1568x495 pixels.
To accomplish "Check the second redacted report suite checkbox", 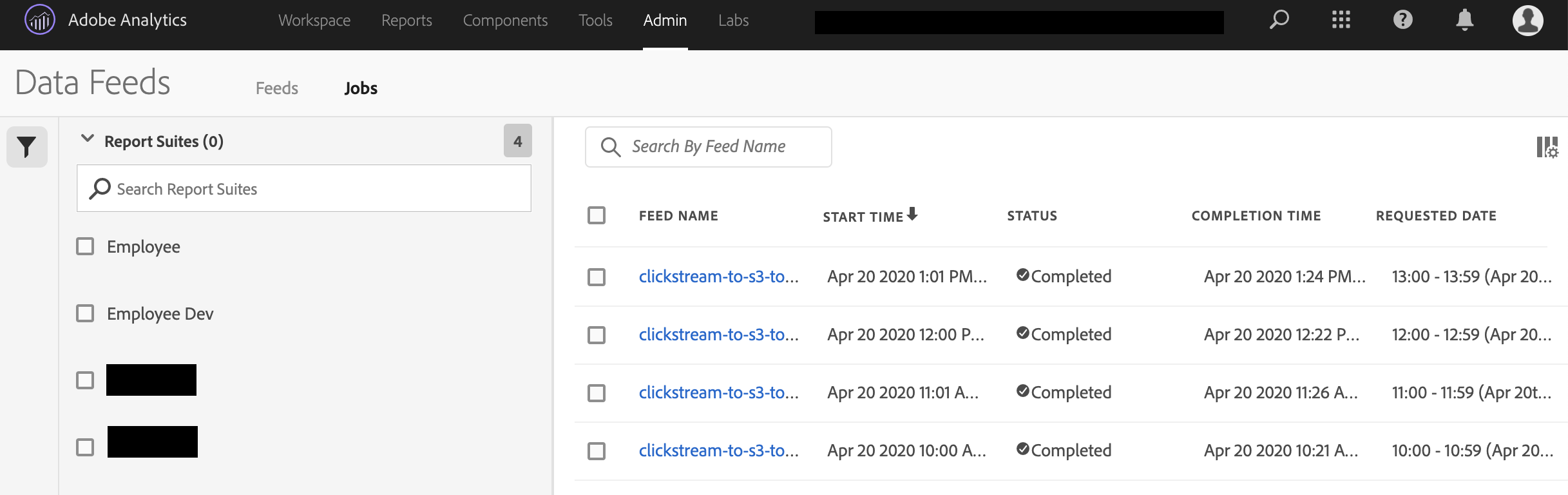I will [x=85, y=447].
